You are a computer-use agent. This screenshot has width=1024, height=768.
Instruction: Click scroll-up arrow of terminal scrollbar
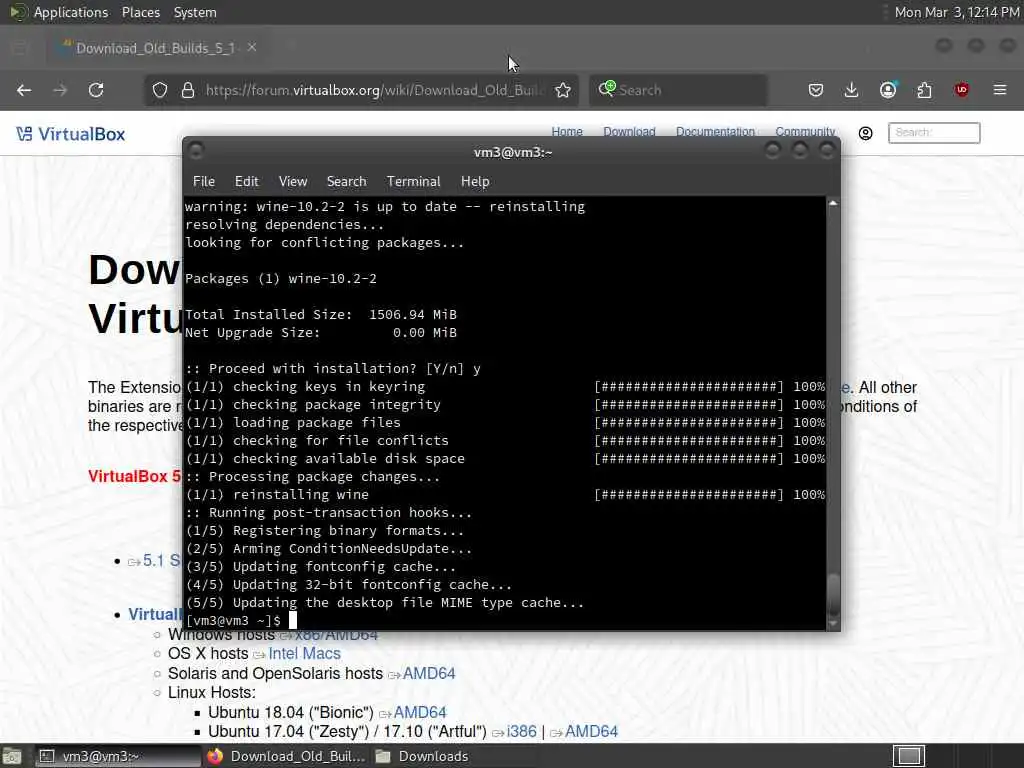(x=833, y=204)
